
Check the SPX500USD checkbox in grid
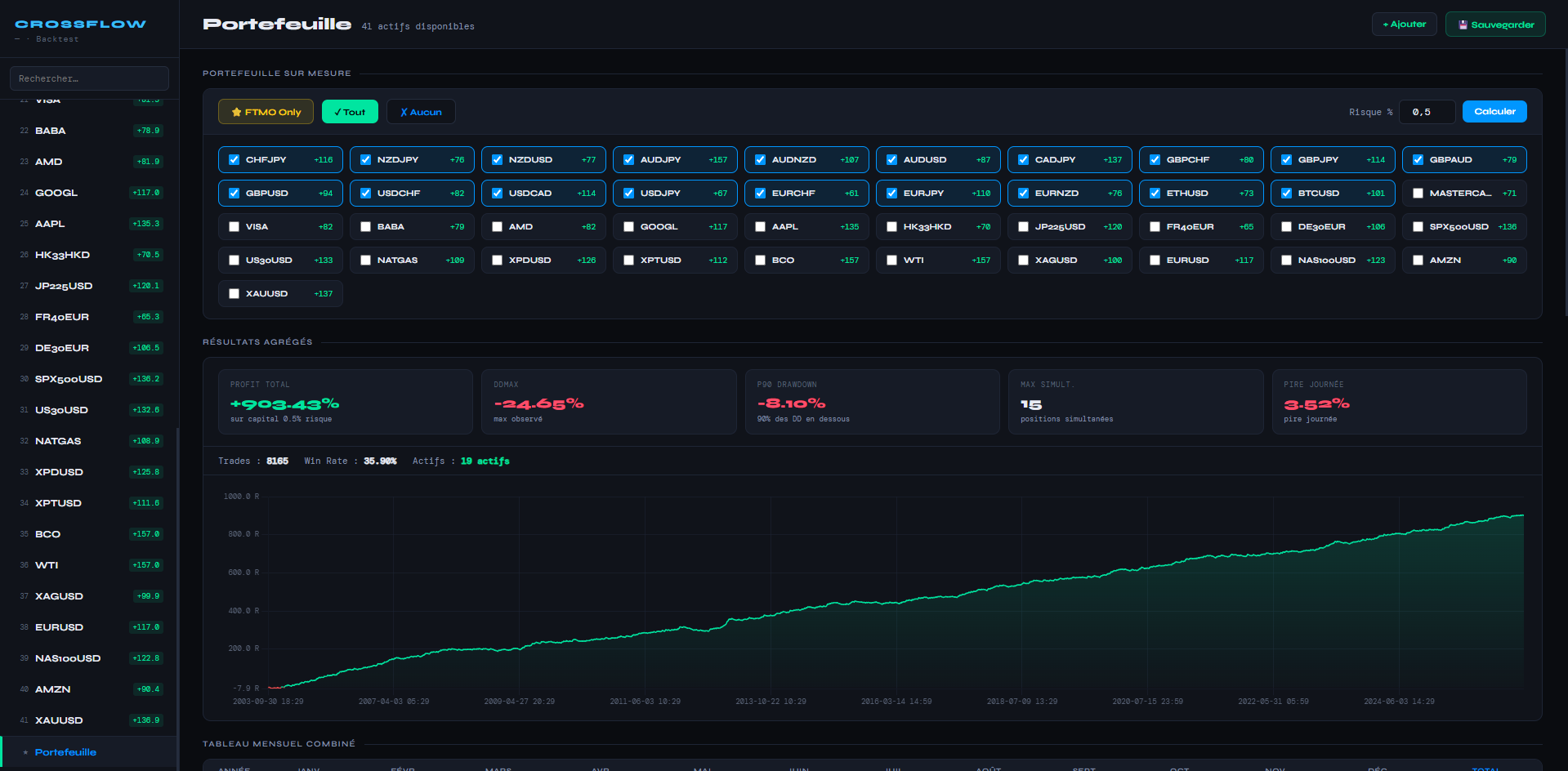coord(1418,227)
